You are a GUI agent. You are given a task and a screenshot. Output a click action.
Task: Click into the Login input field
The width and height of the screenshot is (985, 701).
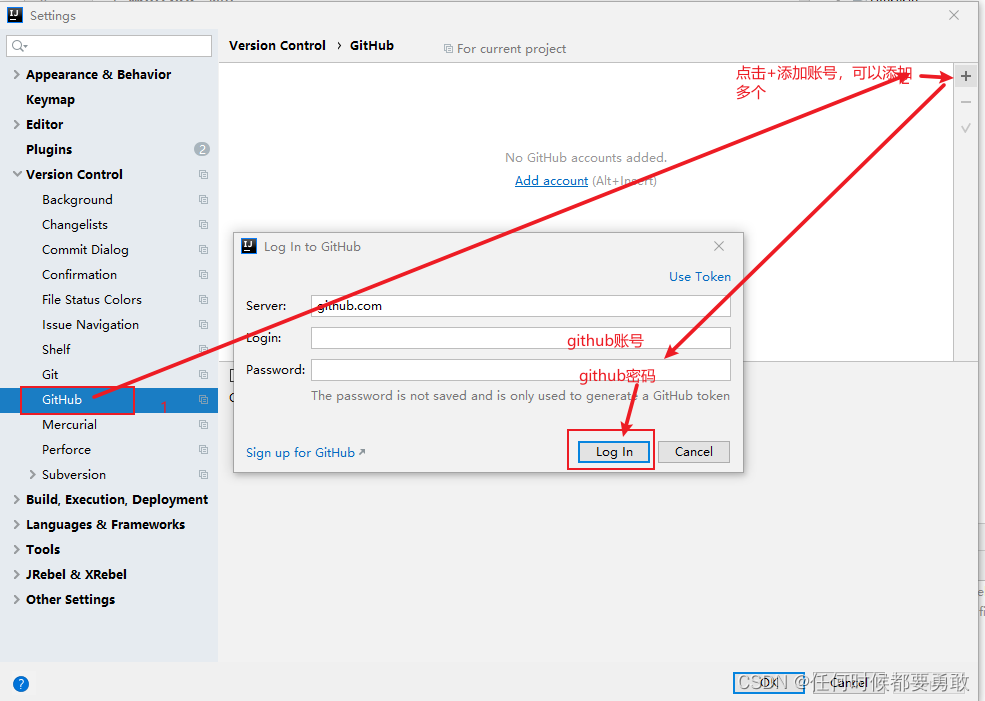click(521, 338)
